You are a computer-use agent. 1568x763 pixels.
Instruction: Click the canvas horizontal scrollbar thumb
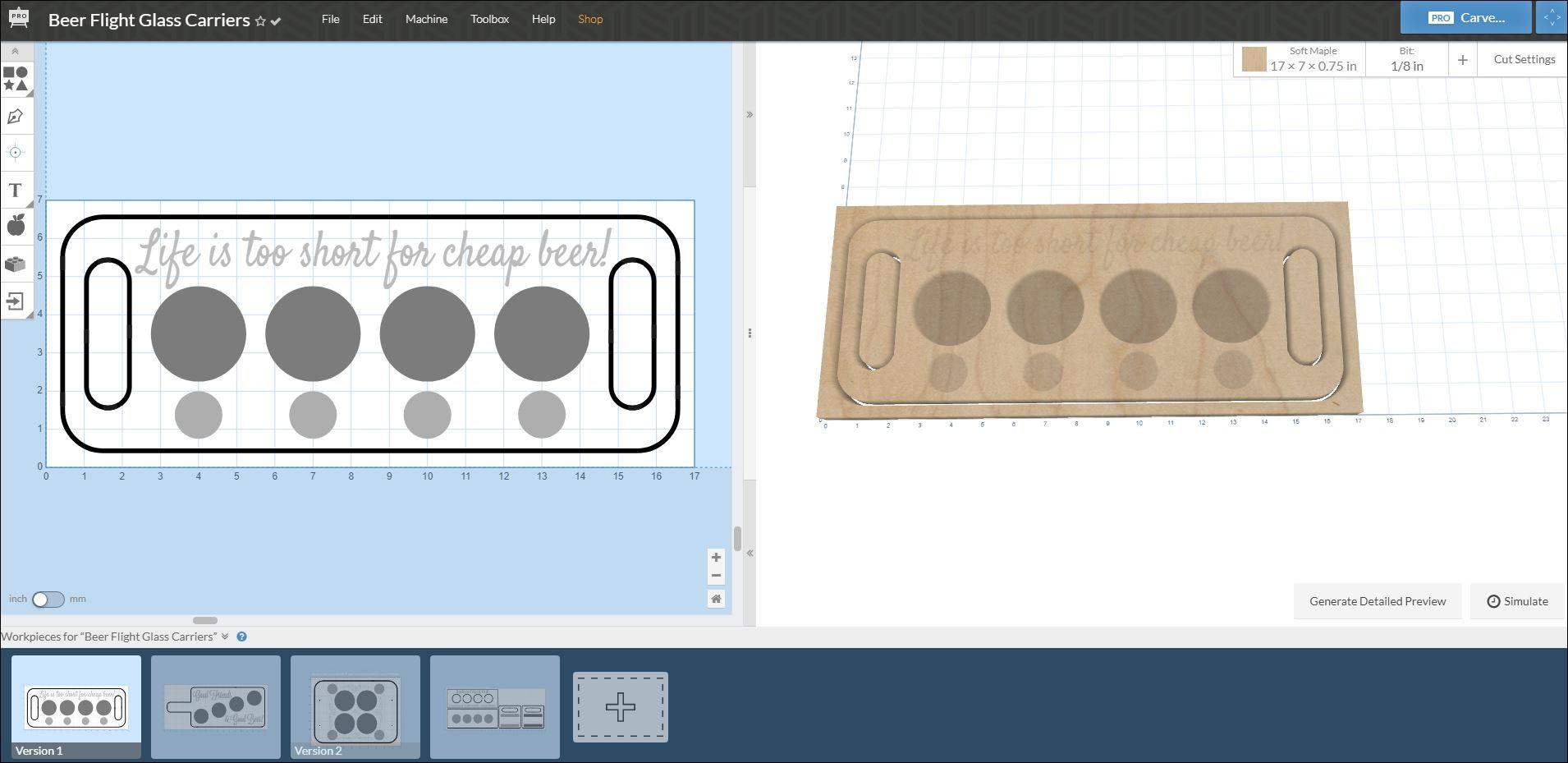(x=205, y=620)
